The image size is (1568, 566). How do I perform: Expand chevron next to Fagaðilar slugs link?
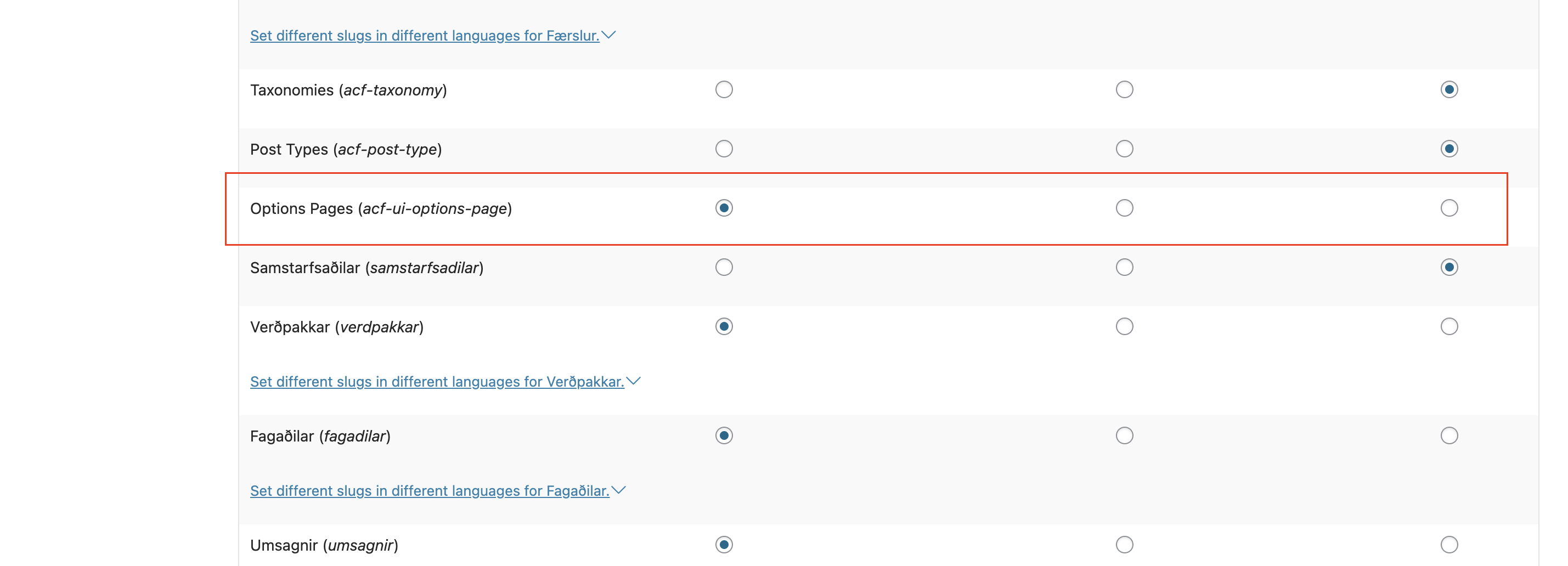tap(618, 490)
